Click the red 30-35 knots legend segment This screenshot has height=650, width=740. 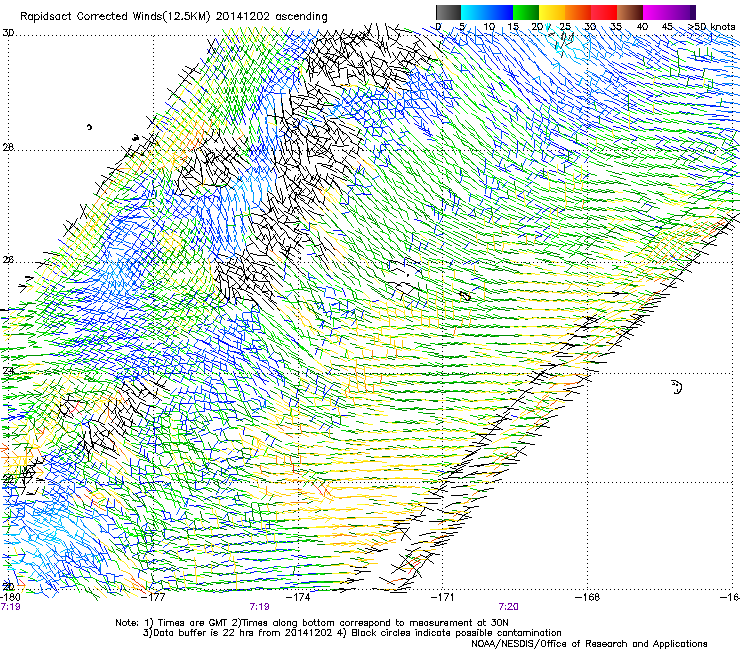click(x=604, y=12)
